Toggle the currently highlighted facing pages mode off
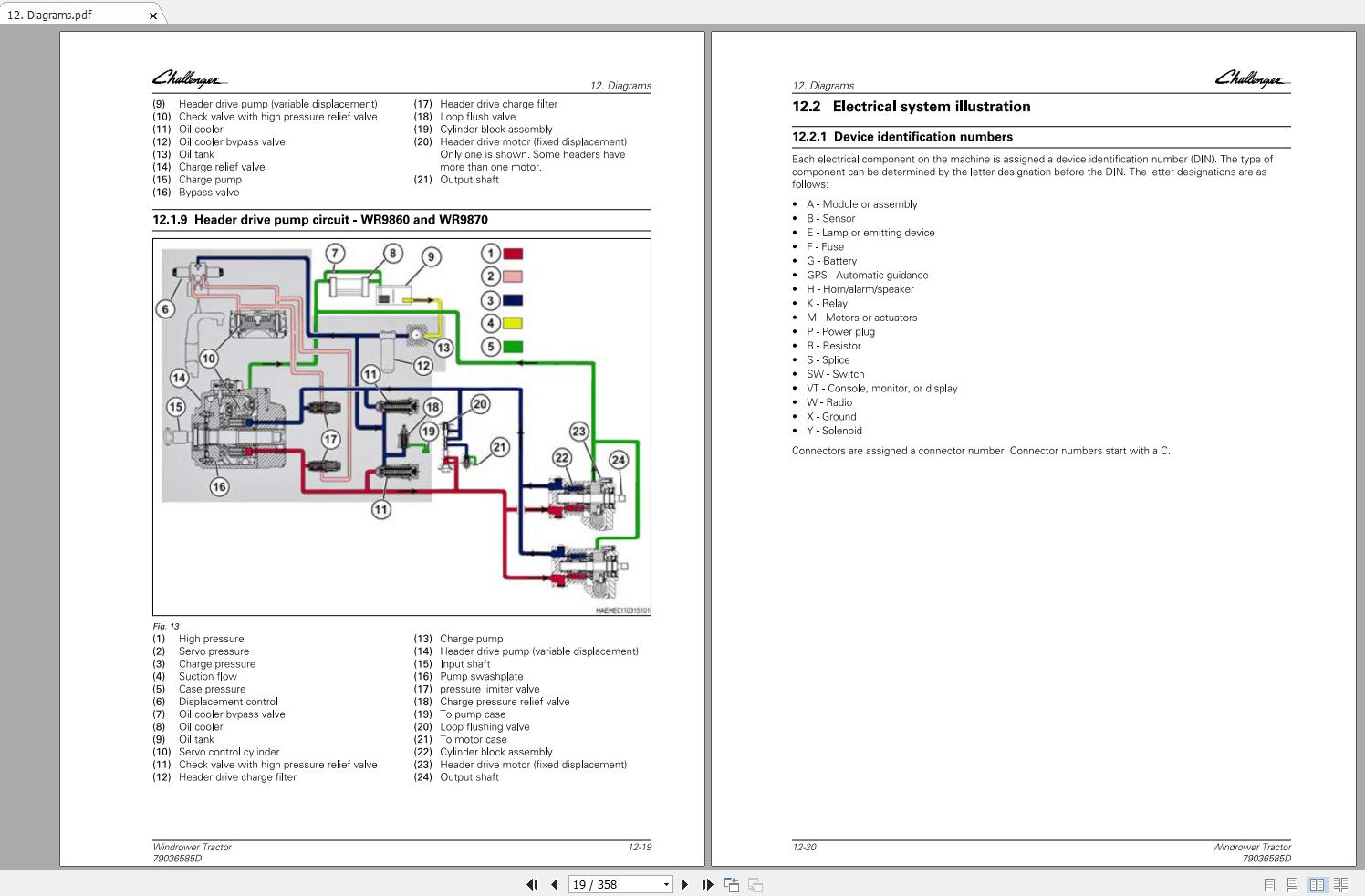This screenshot has width=1365, height=896. pyautogui.click(x=1317, y=884)
